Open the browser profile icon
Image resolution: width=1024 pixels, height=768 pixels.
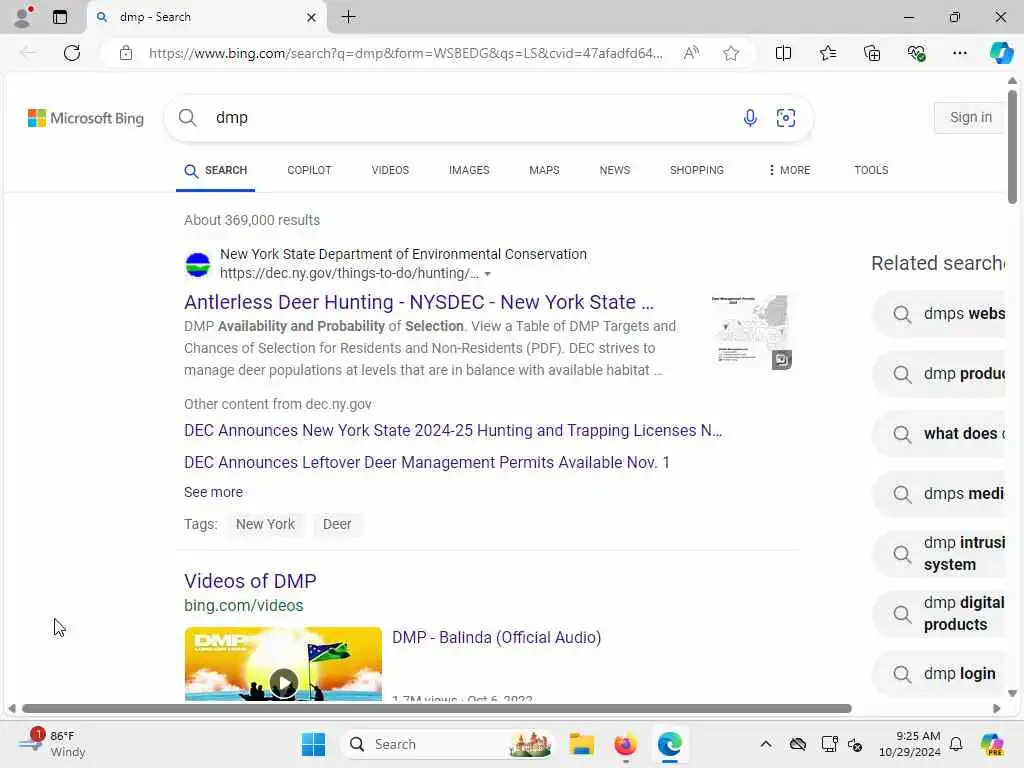click(x=23, y=17)
